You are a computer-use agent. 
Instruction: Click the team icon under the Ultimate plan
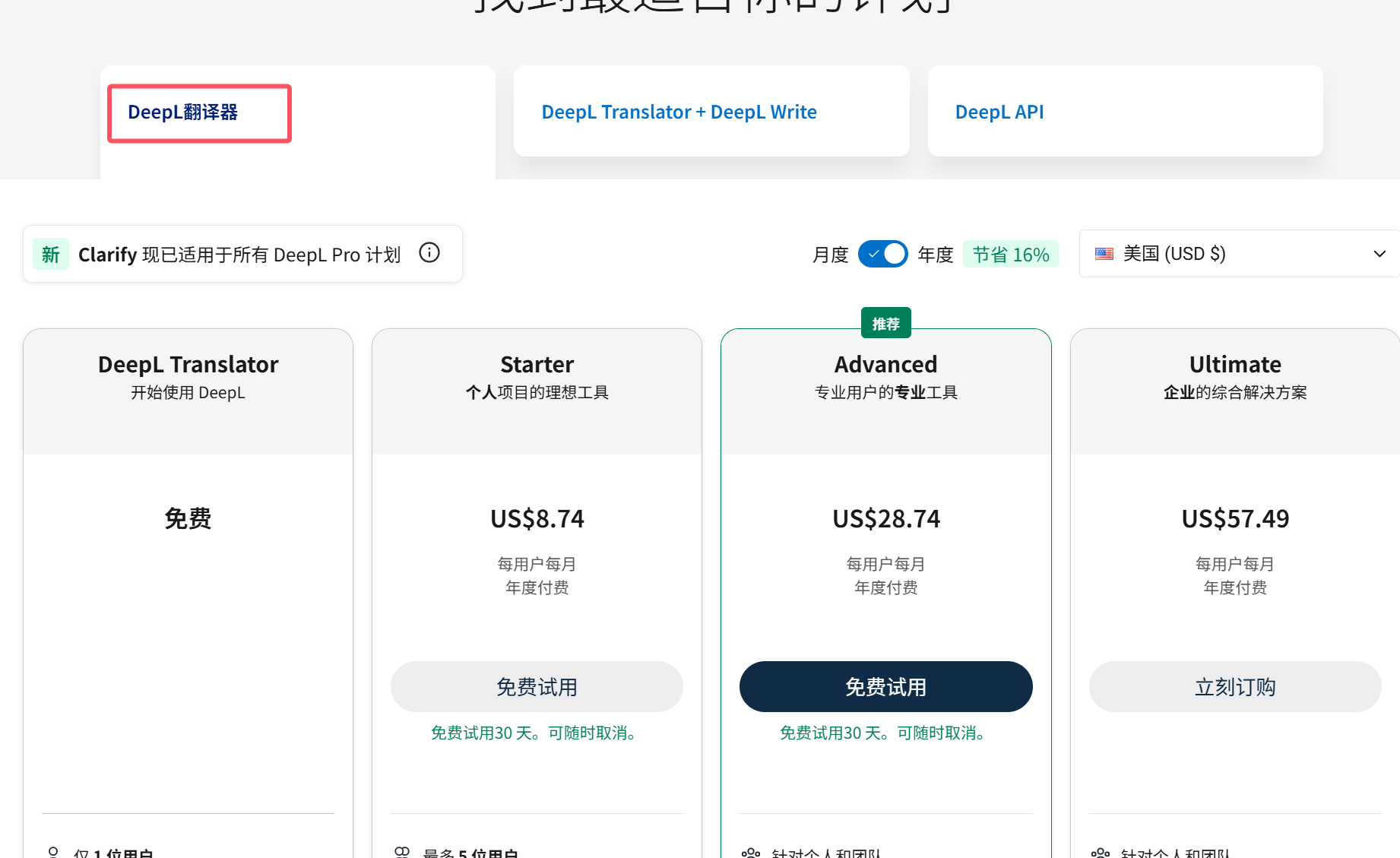click(x=1101, y=853)
